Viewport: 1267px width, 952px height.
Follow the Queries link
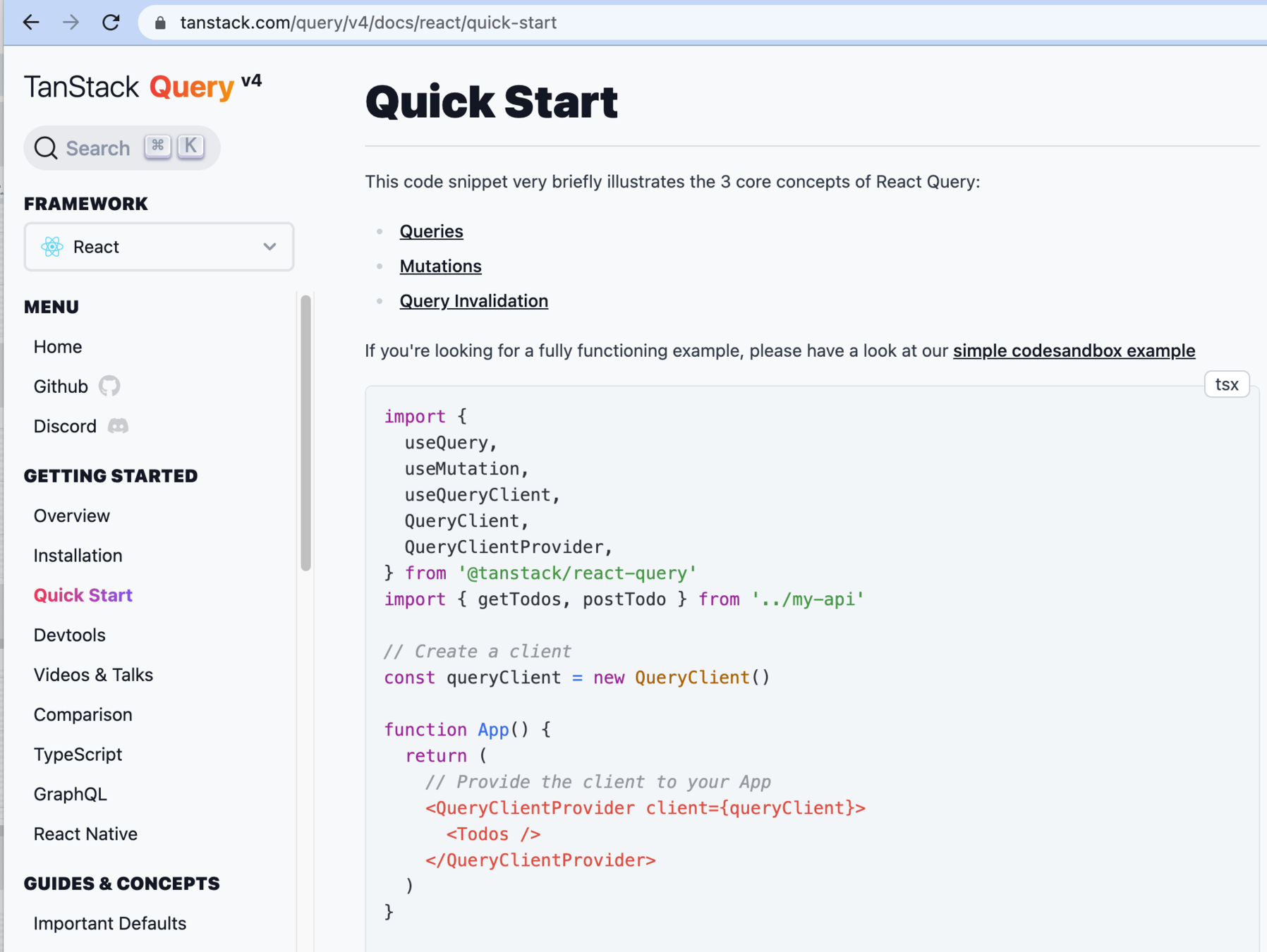click(431, 231)
